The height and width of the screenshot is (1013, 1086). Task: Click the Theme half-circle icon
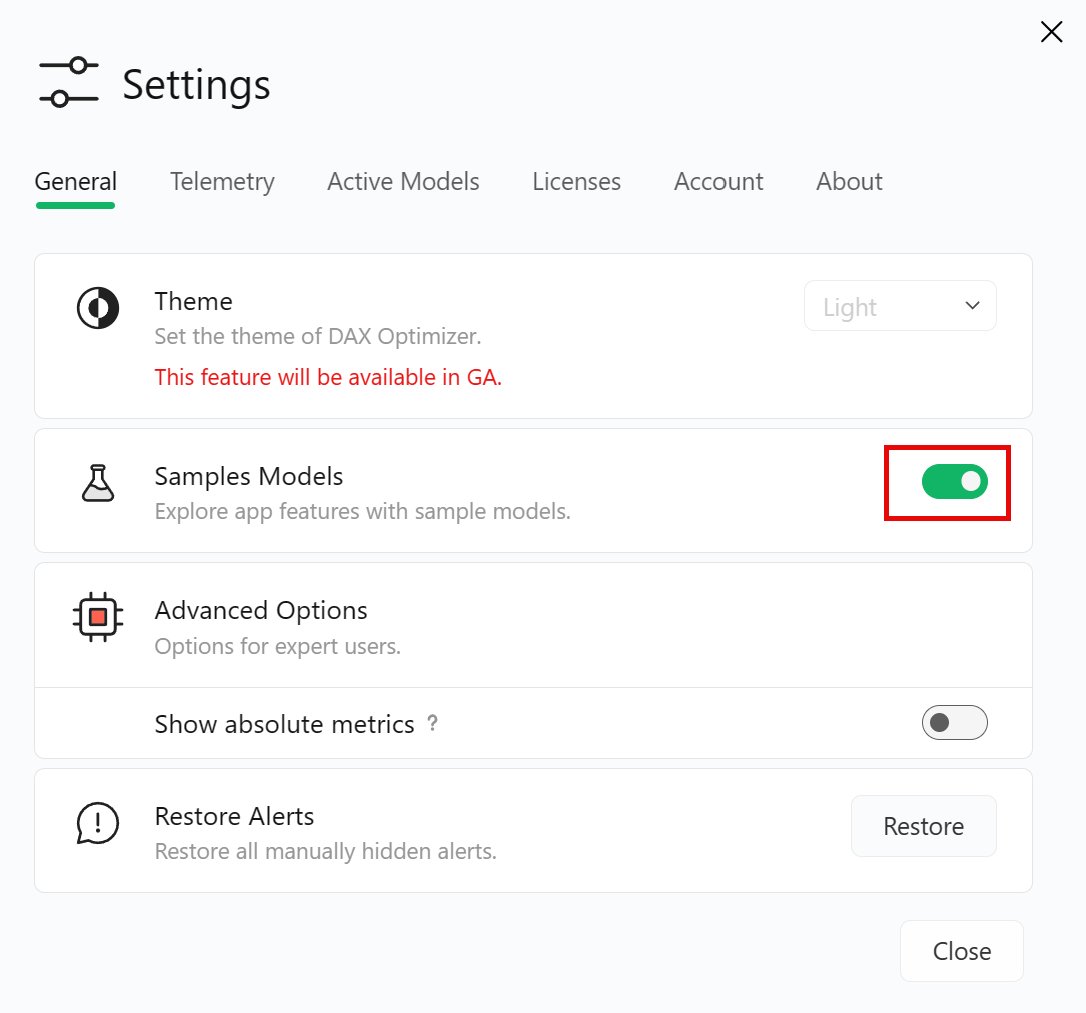[97, 308]
